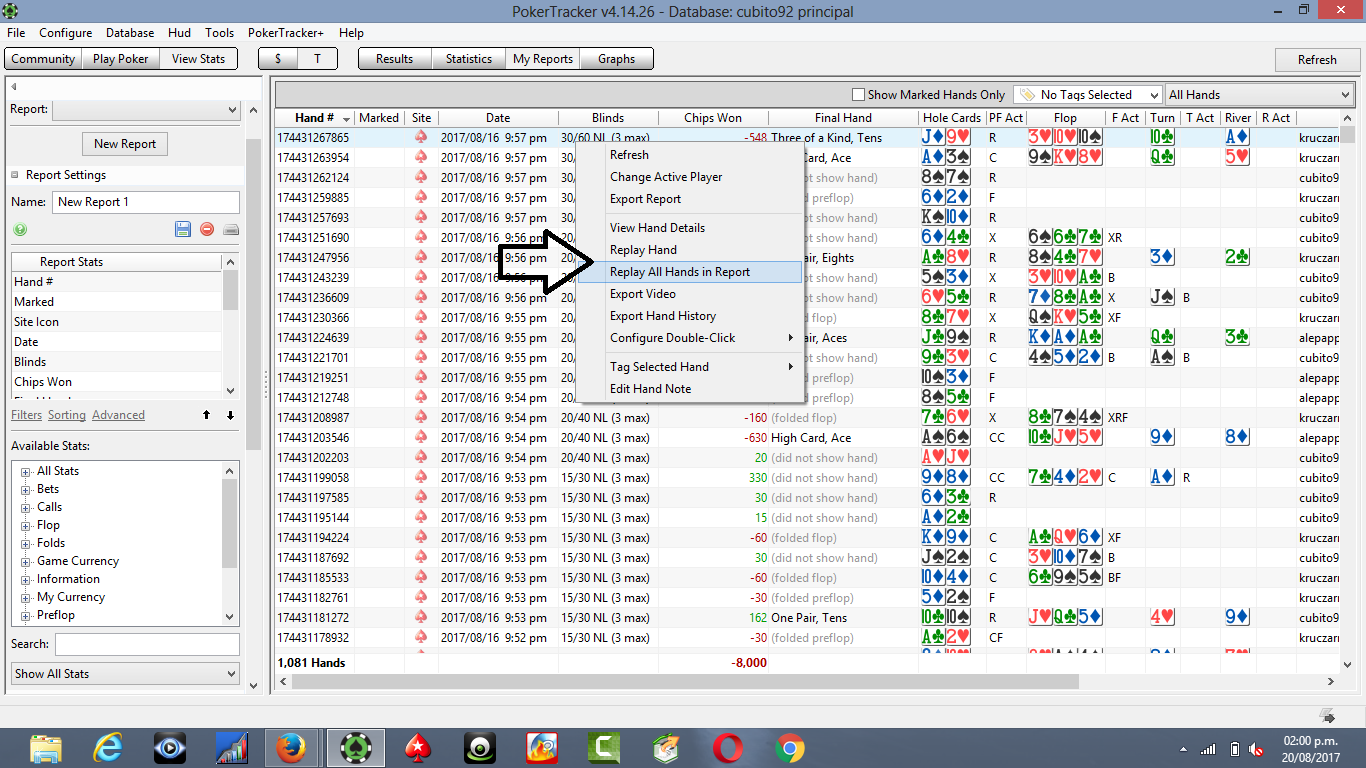Collapse the Report Settings section
The image size is (1366, 768).
click(x=16, y=175)
